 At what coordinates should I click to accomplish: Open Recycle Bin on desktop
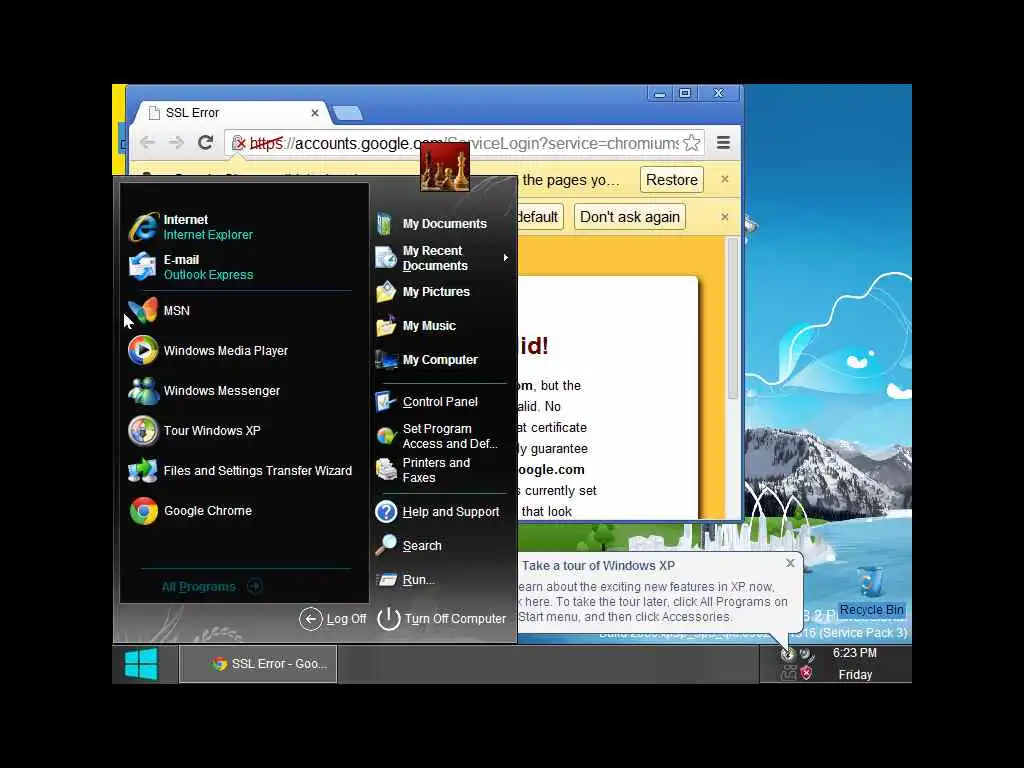871,592
